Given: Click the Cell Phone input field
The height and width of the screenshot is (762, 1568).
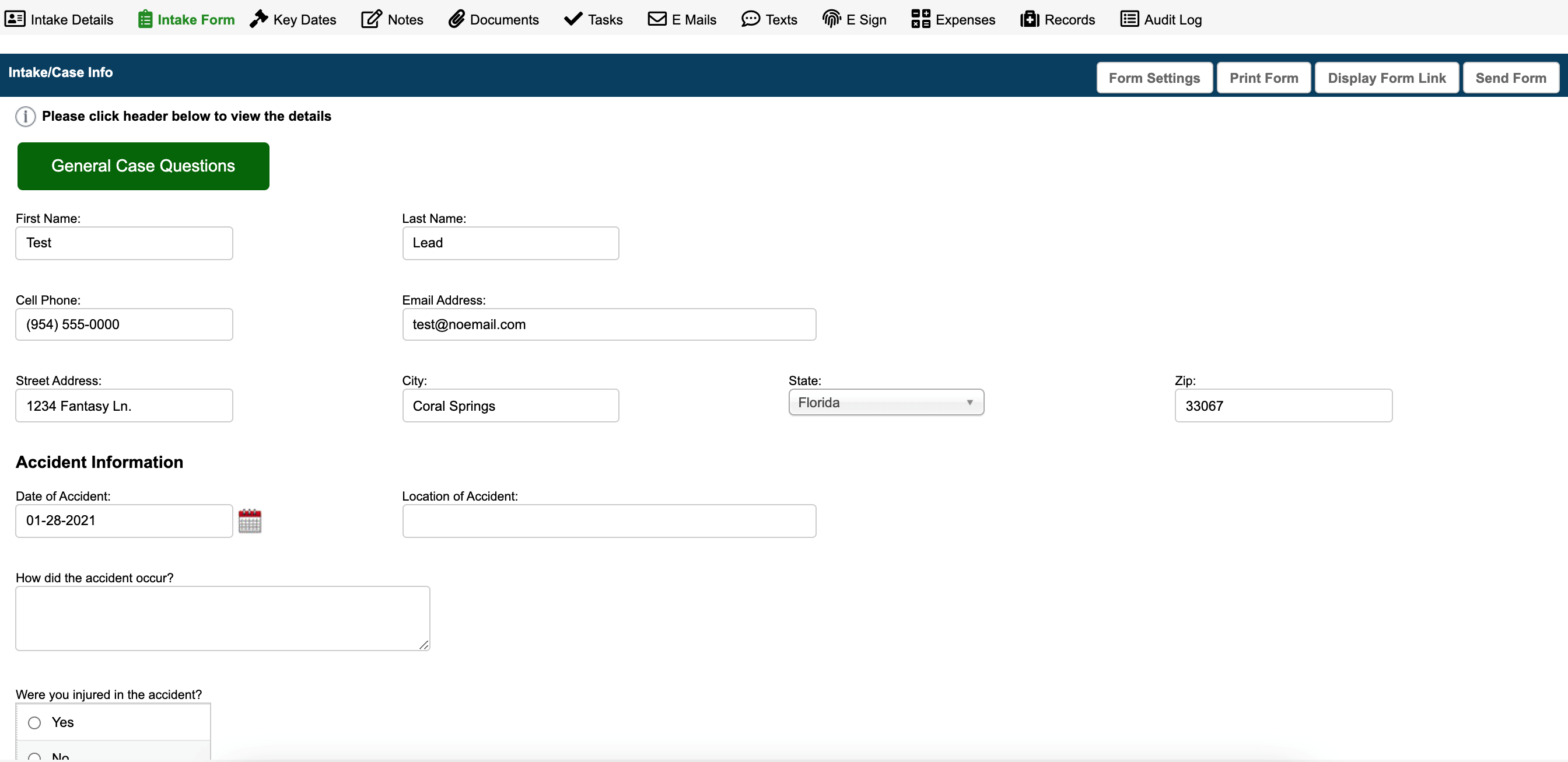Looking at the screenshot, I should click(x=124, y=324).
